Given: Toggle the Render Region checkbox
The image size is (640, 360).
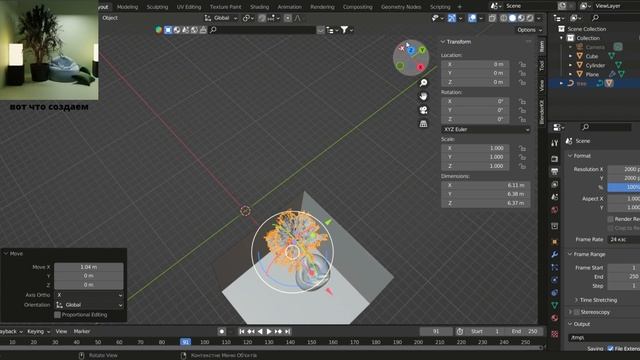Looking at the screenshot, I should pos(611,219).
